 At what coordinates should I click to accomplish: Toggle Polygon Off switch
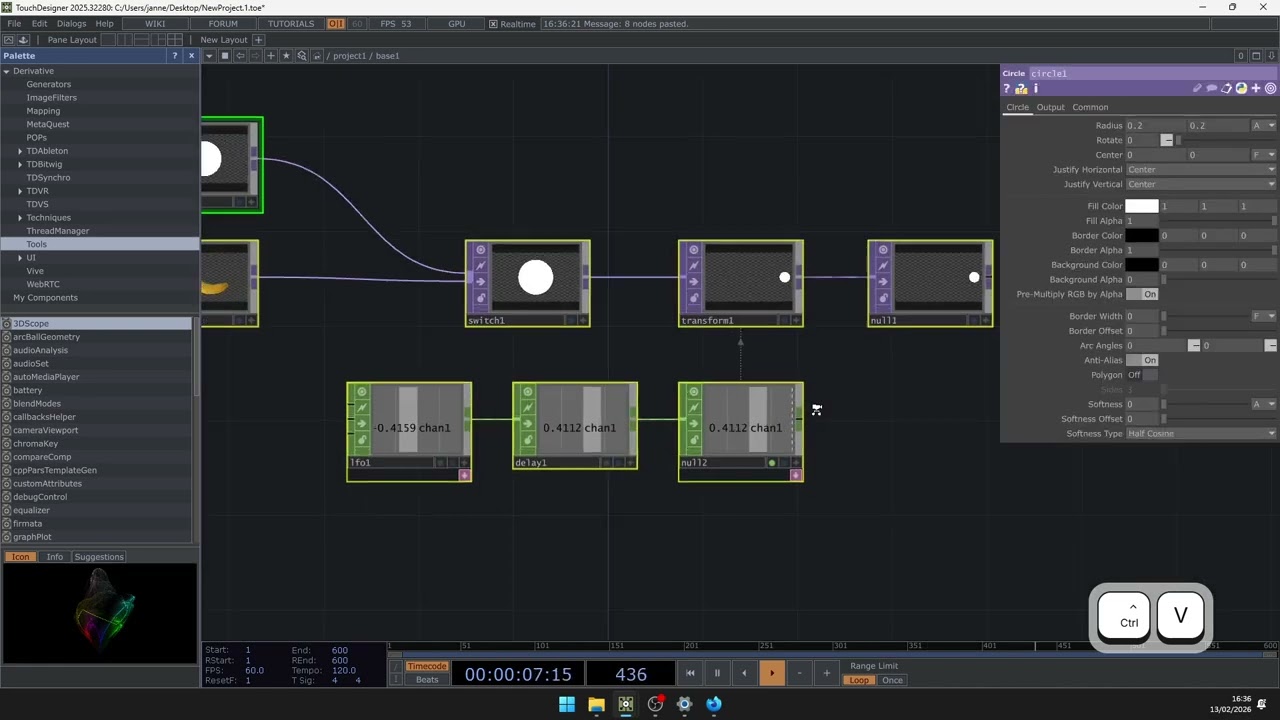click(1142, 375)
